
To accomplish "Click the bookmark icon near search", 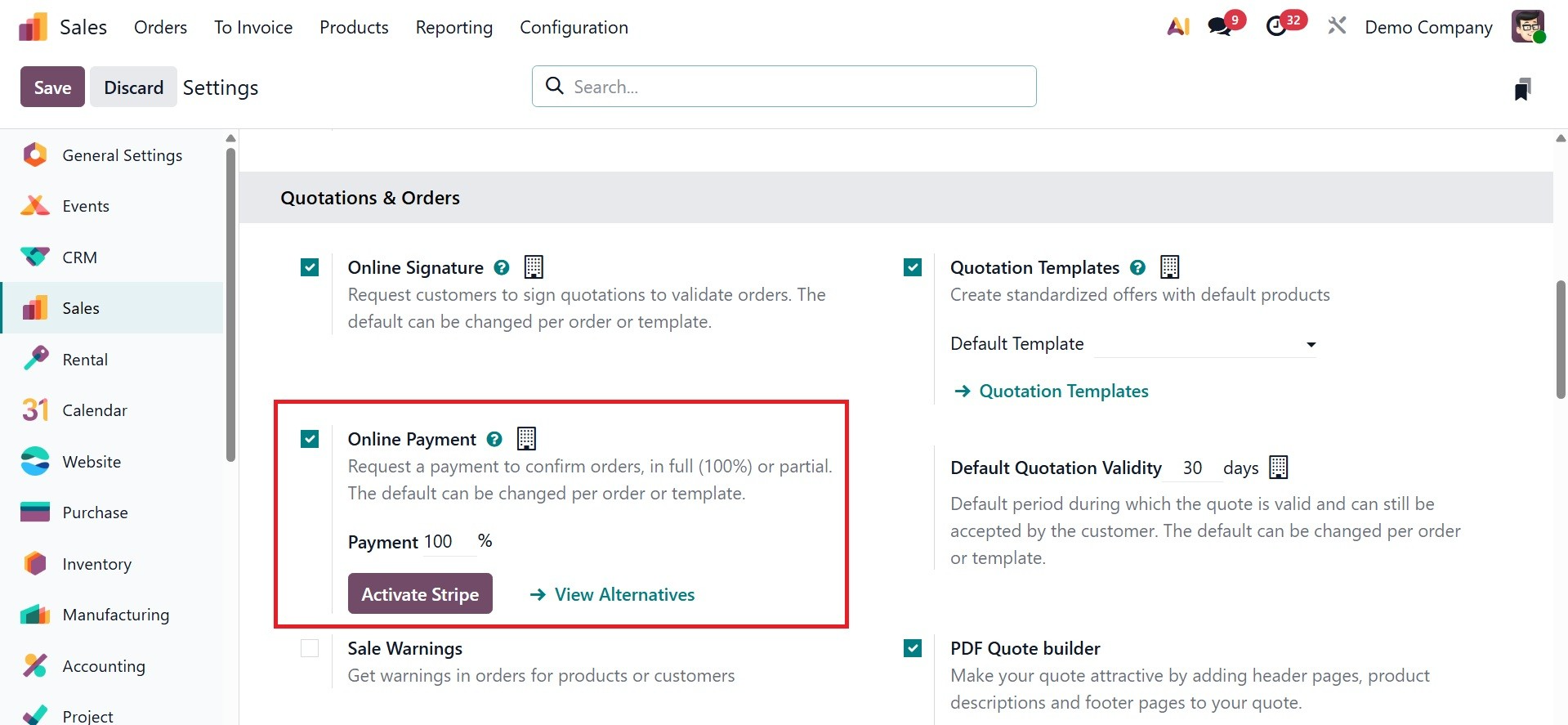I will pyautogui.click(x=1521, y=89).
